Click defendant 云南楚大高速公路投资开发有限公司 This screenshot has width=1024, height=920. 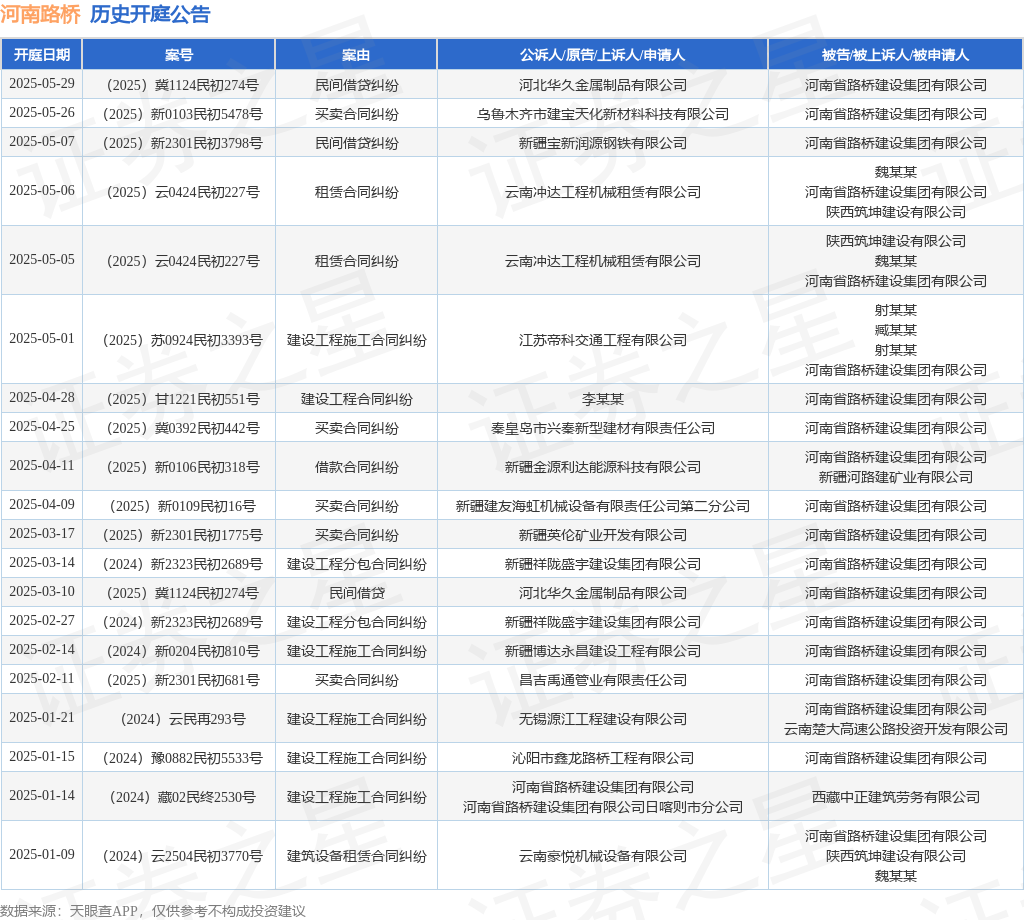(x=895, y=729)
